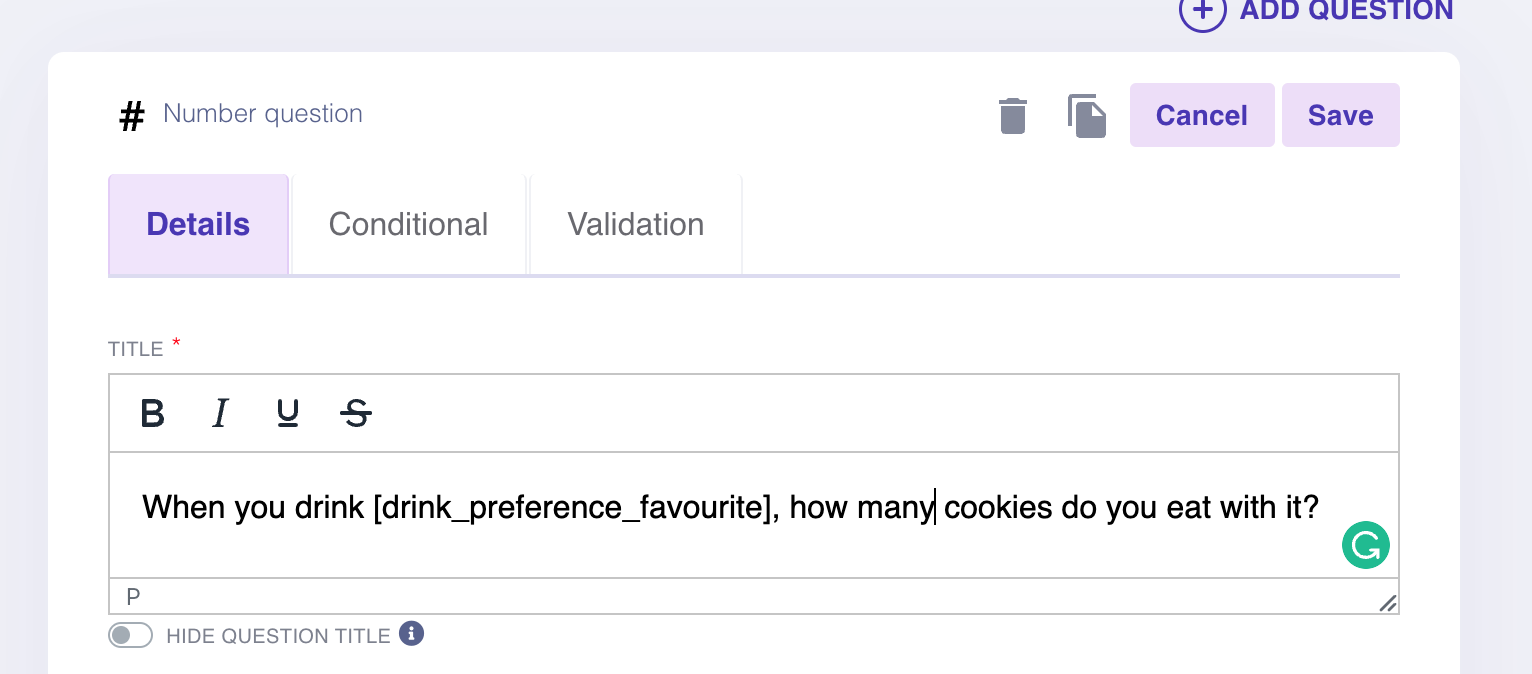Select the Details tab
Image resolution: width=1532 pixels, height=674 pixels.
[x=197, y=224]
